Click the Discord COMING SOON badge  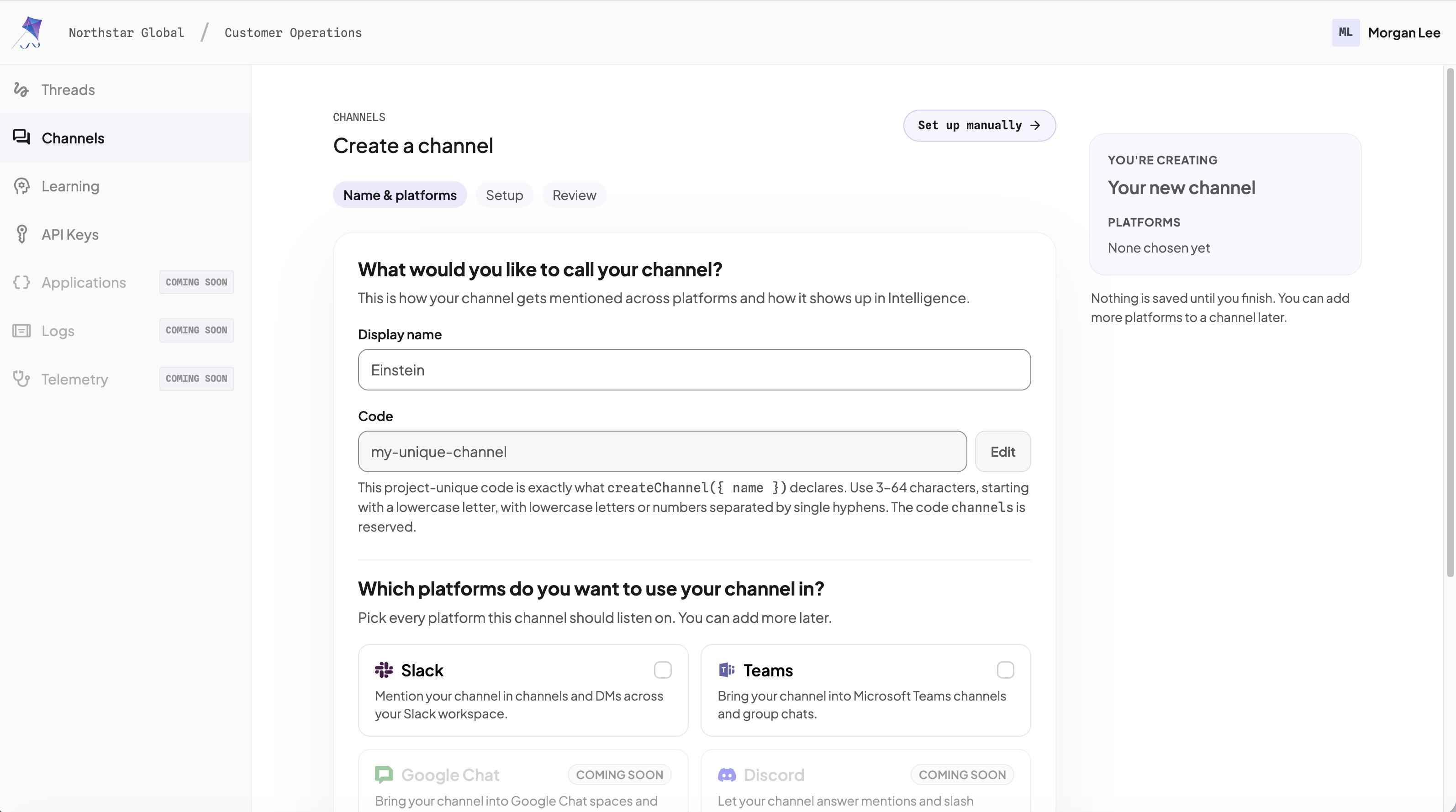point(962,775)
